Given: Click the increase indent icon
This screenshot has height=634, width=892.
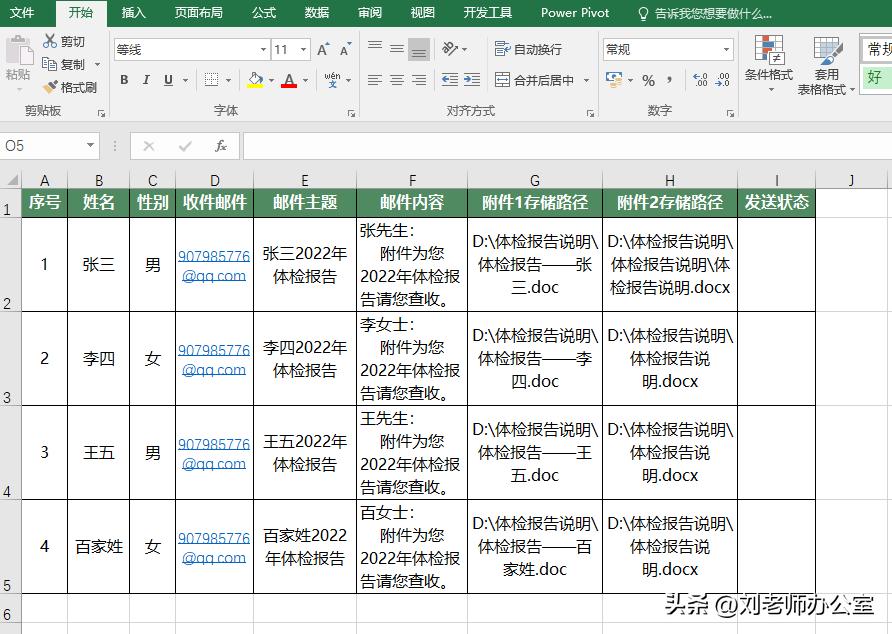Looking at the screenshot, I should (473, 80).
